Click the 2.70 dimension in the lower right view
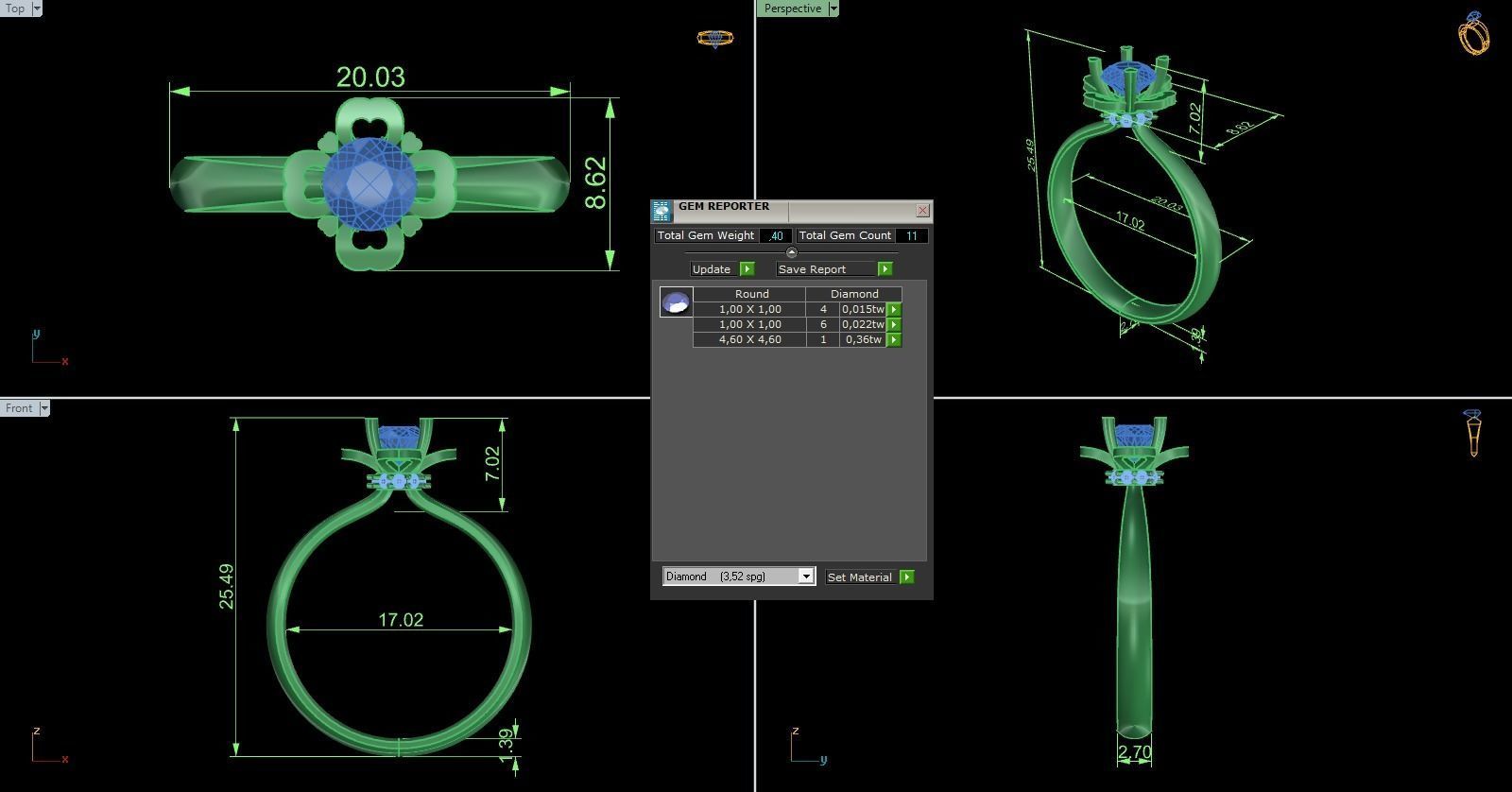1512x792 pixels. click(1134, 752)
